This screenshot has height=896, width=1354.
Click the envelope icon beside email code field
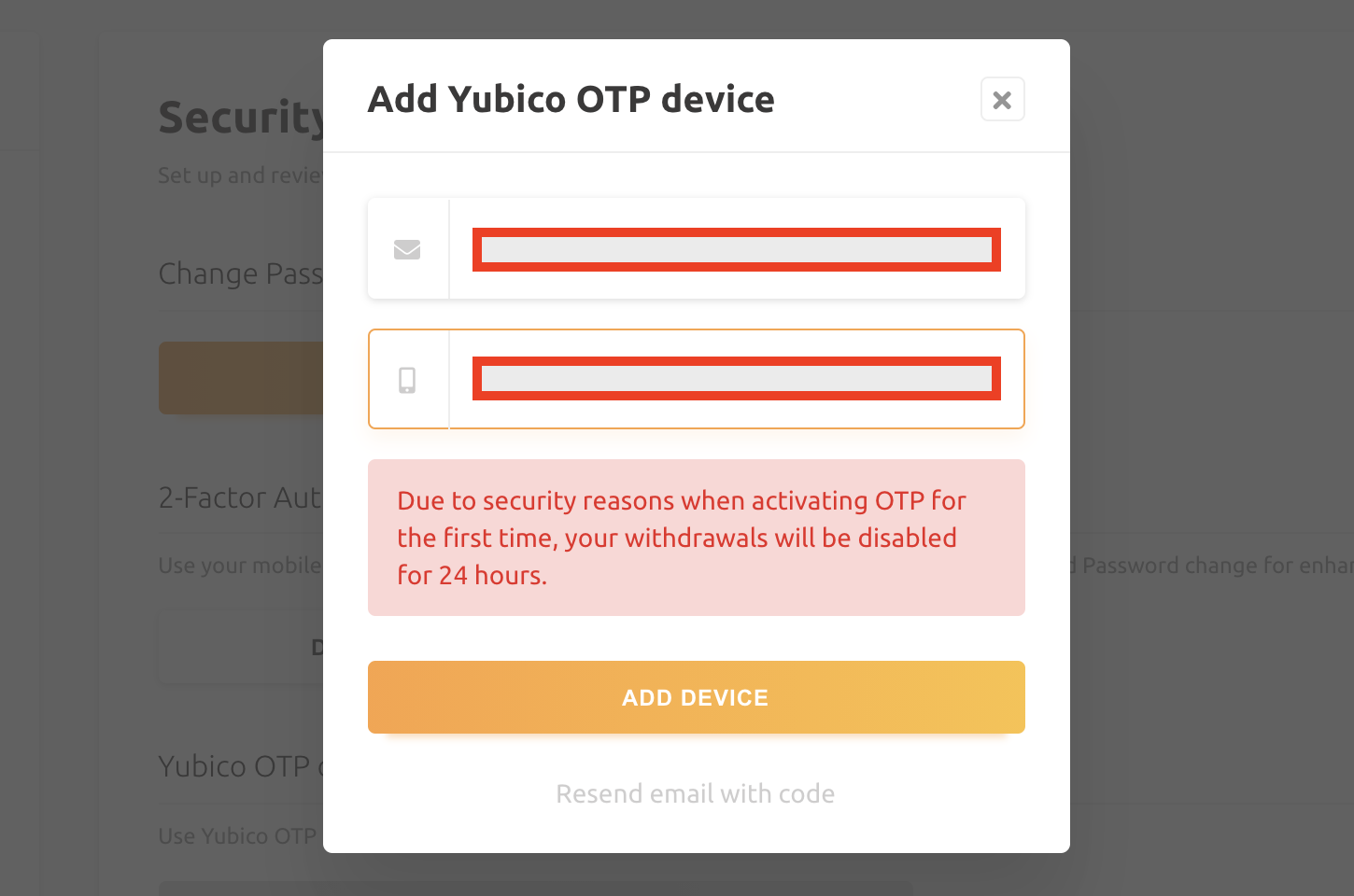click(408, 249)
